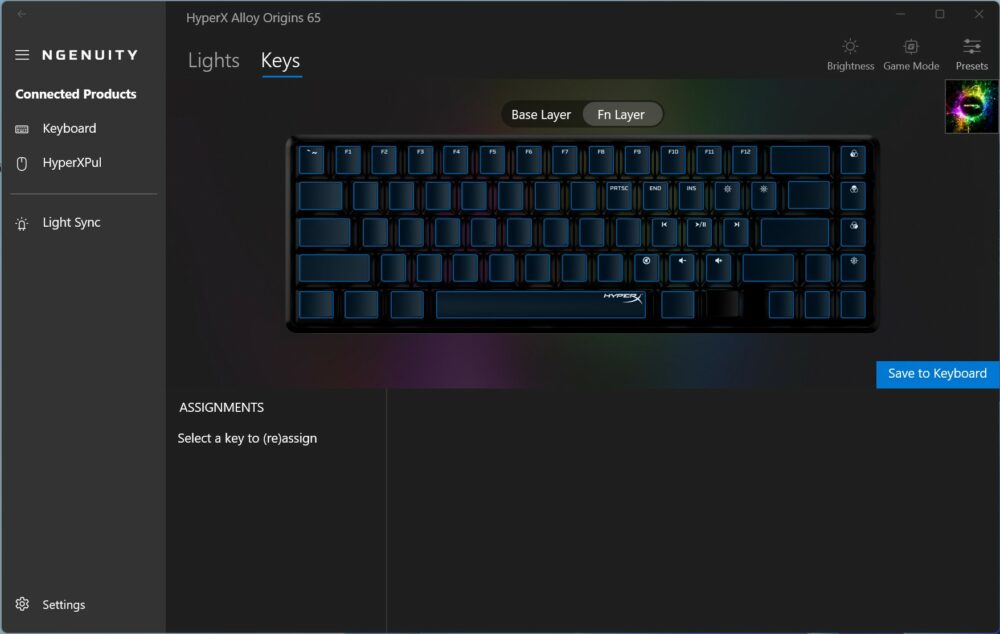Toggle Game Mode from the toolbar

pyautogui.click(x=911, y=54)
